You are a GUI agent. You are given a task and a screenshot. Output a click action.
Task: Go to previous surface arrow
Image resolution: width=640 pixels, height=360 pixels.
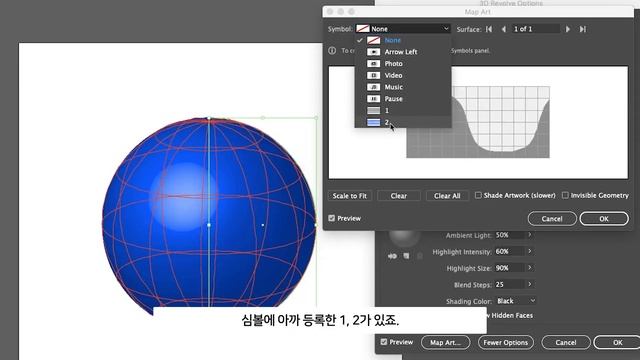click(x=504, y=29)
